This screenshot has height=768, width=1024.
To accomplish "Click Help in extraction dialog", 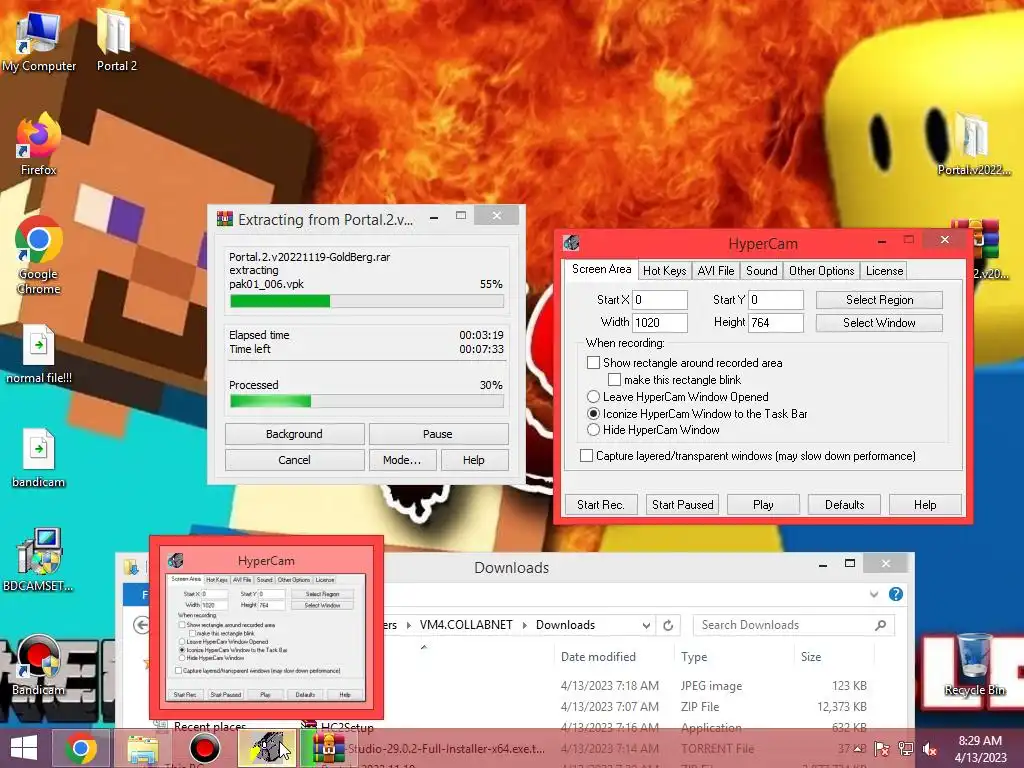I will point(473,460).
